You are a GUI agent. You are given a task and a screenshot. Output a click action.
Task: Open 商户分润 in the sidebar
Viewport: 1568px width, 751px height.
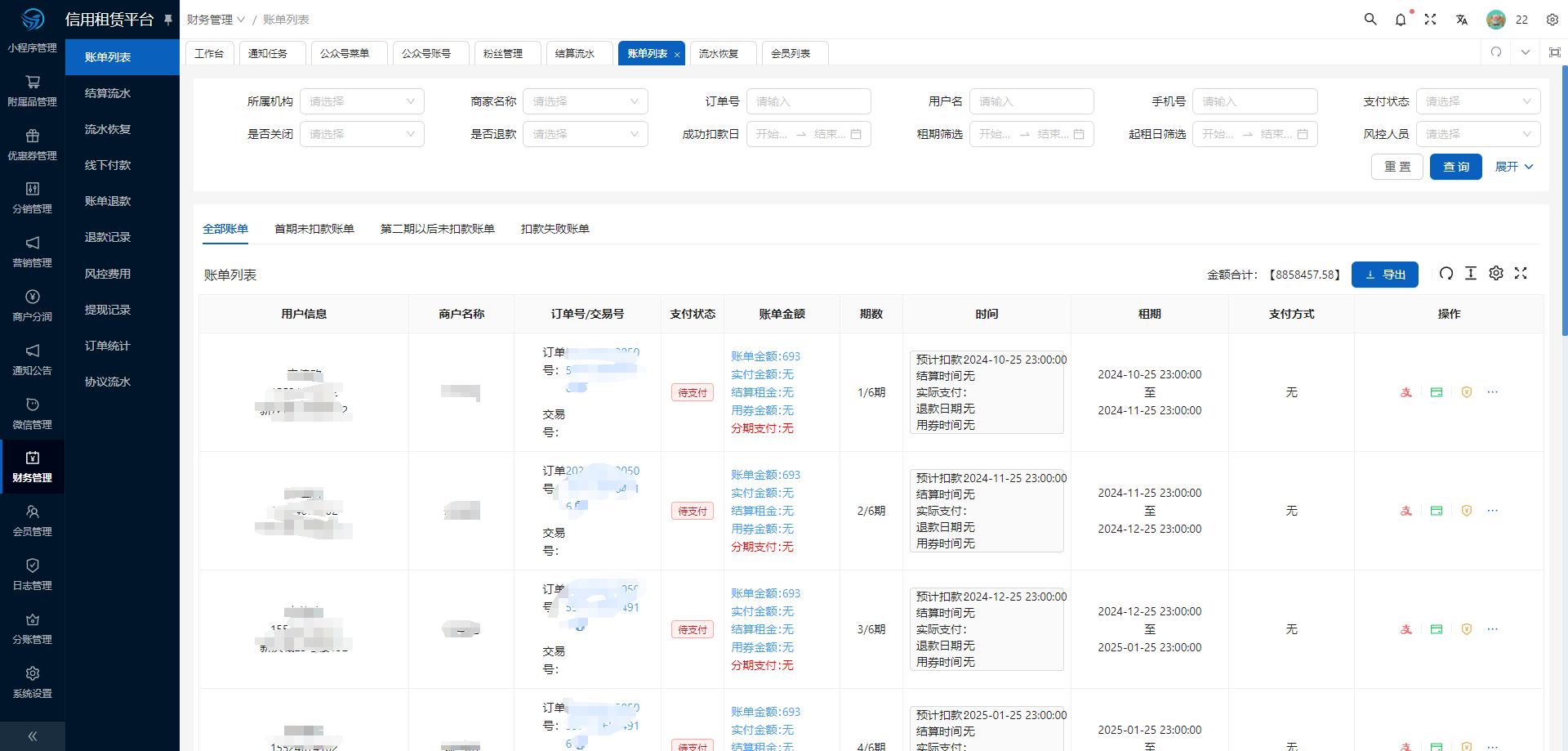[33, 306]
